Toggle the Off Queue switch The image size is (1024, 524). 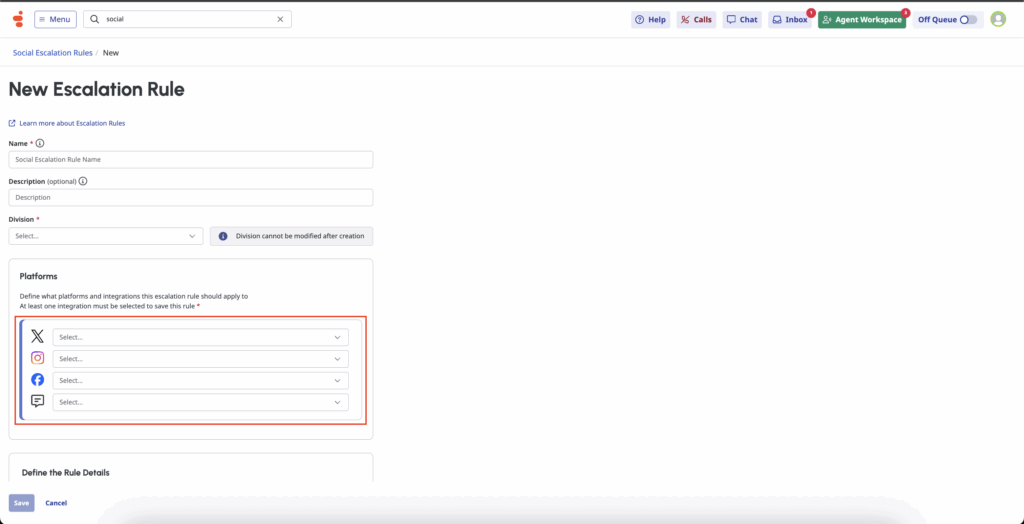pos(967,19)
